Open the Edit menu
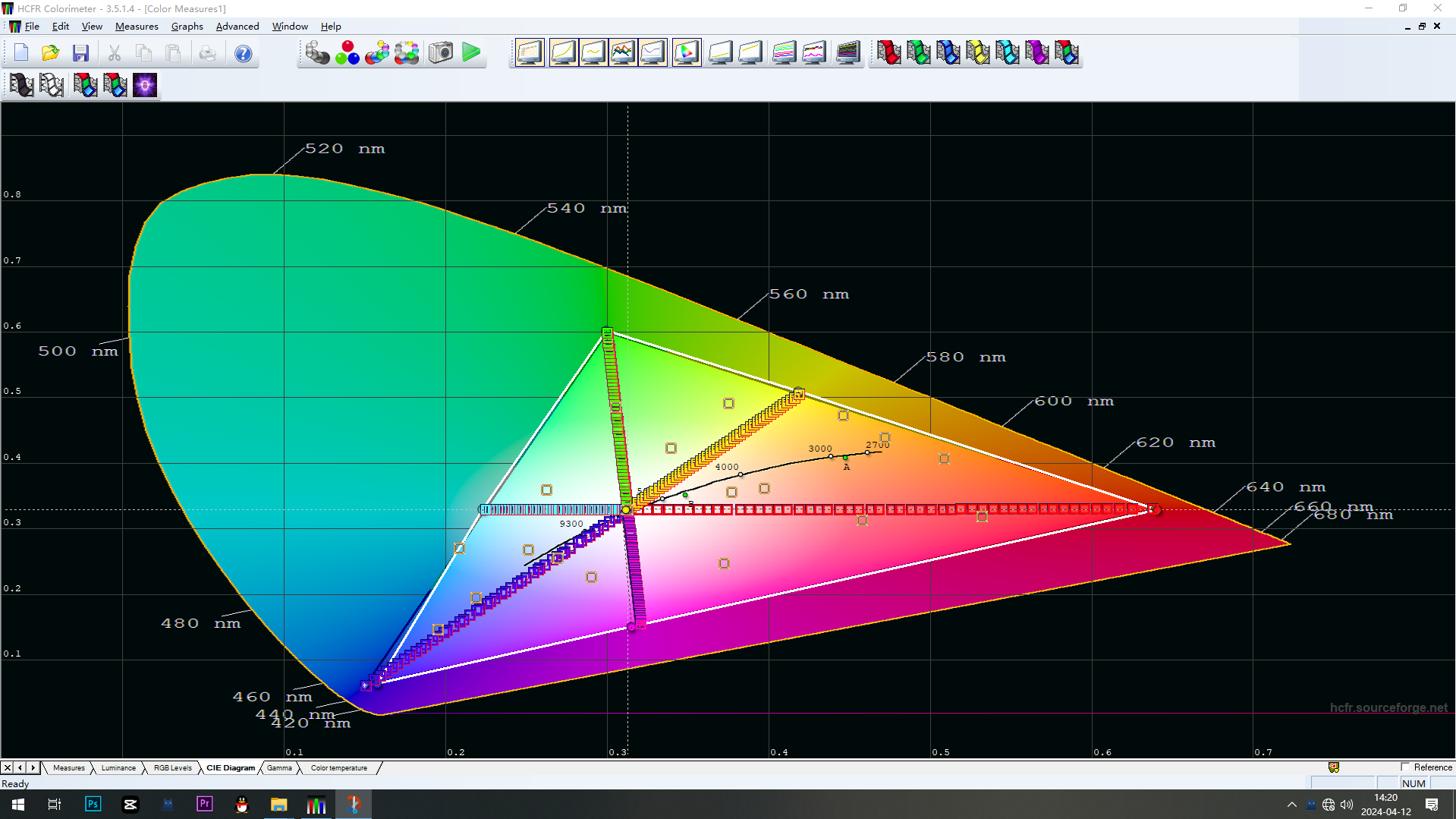The width and height of the screenshot is (1456, 819). pyautogui.click(x=61, y=26)
